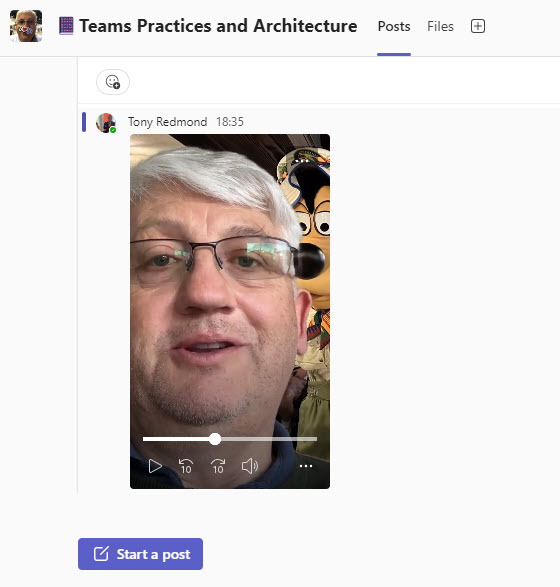Add a new tab with plus icon
Image resolution: width=560 pixels, height=587 pixels.
click(x=478, y=26)
